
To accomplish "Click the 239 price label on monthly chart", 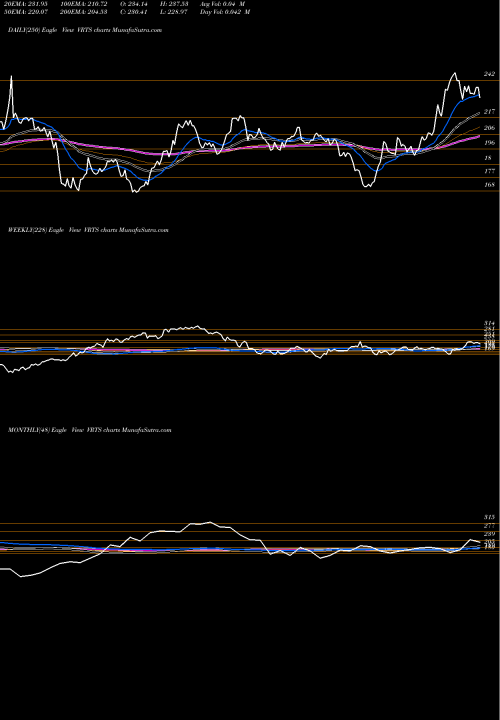I will click(489, 534).
